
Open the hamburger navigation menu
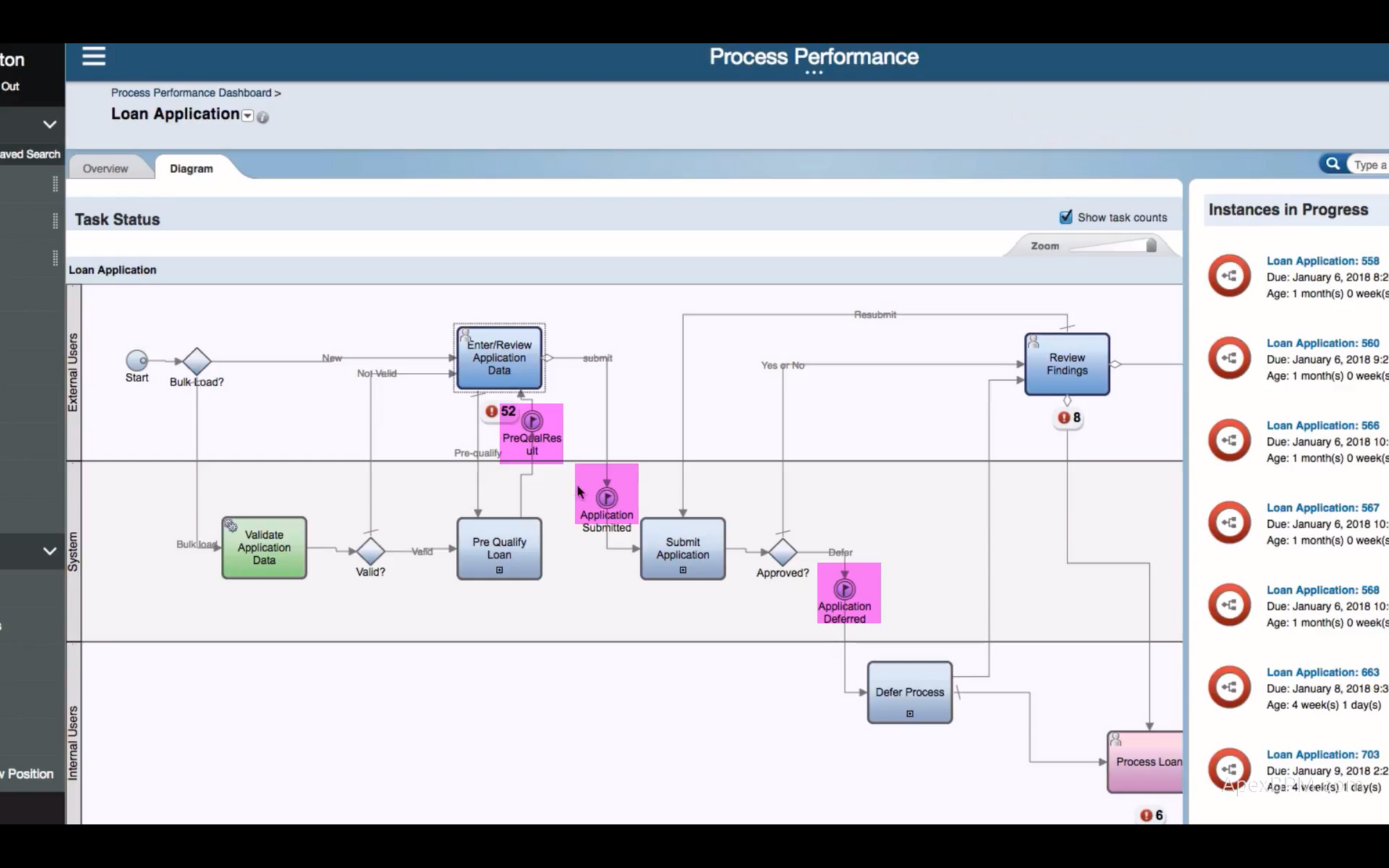(94, 56)
